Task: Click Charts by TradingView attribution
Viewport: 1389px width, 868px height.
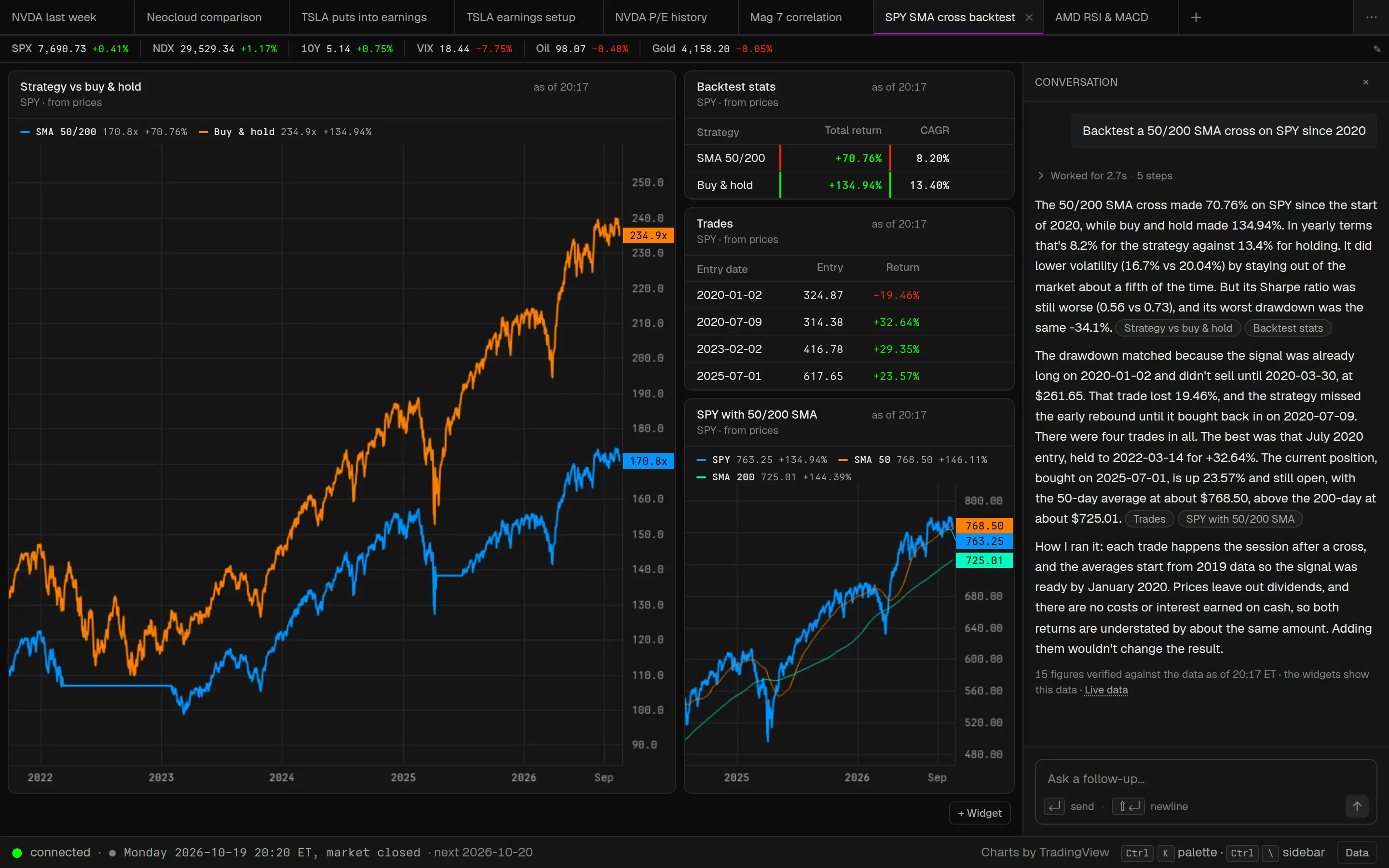Action: (1045, 853)
